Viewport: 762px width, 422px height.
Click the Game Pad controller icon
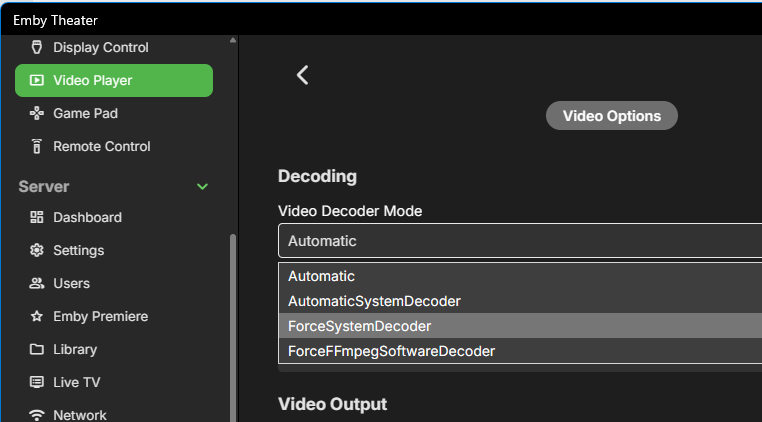coord(37,113)
